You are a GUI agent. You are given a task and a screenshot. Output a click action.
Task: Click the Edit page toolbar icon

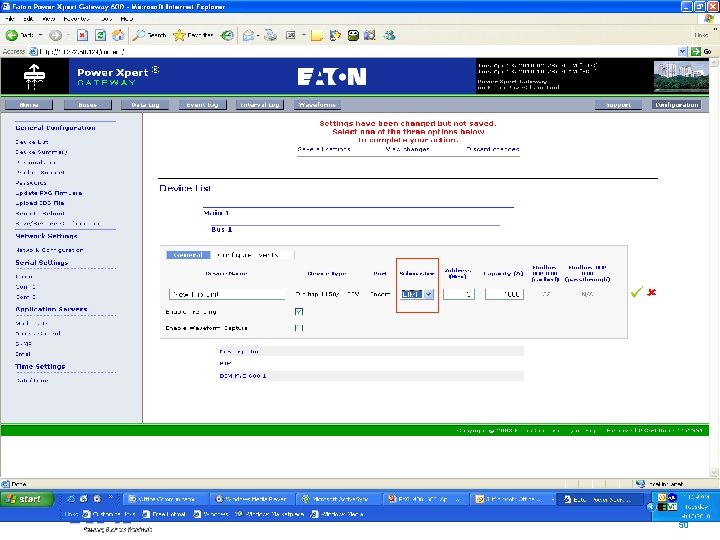(x=291, y=35)
